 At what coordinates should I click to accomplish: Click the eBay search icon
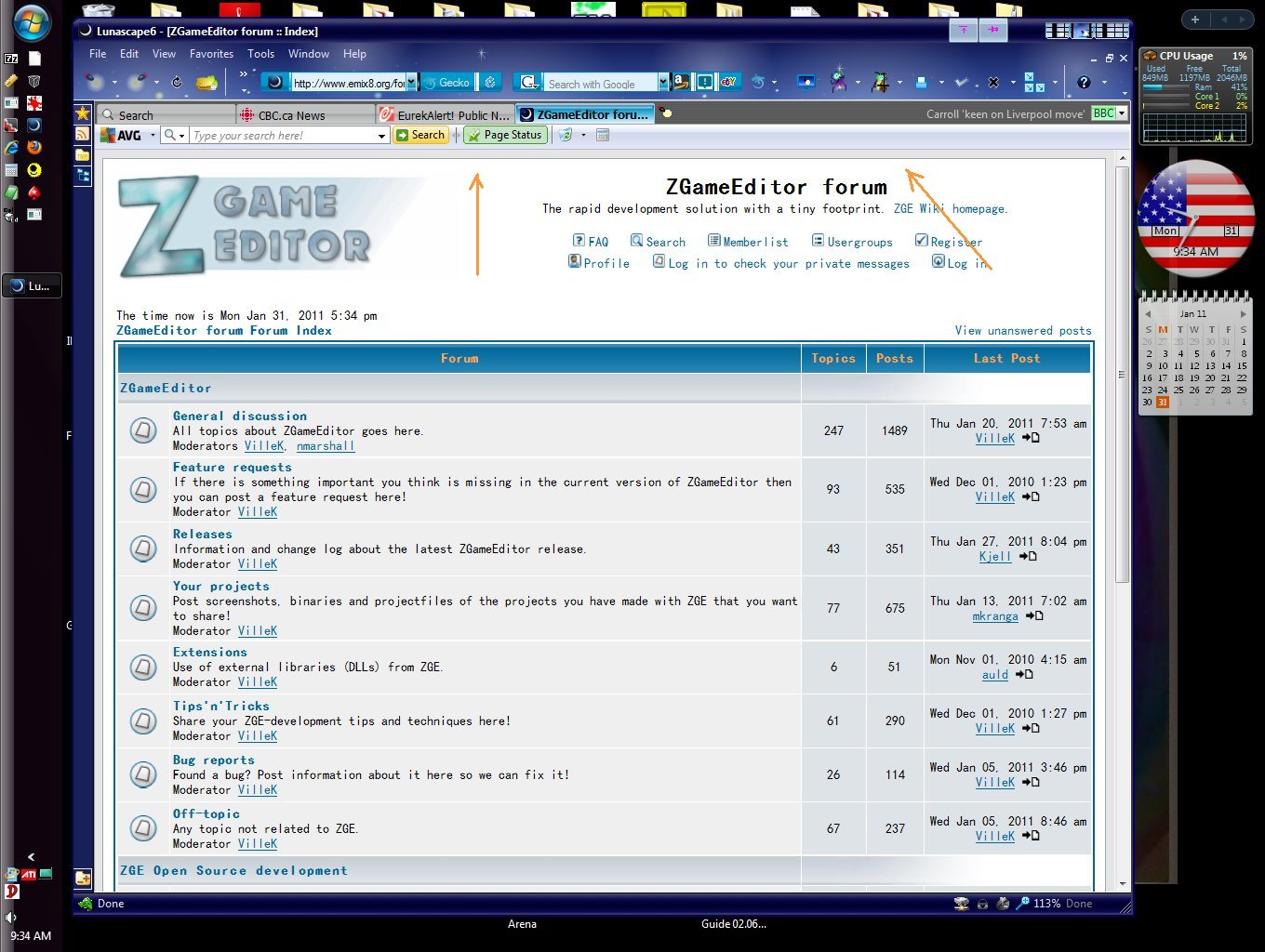click(x=728, y=82)
